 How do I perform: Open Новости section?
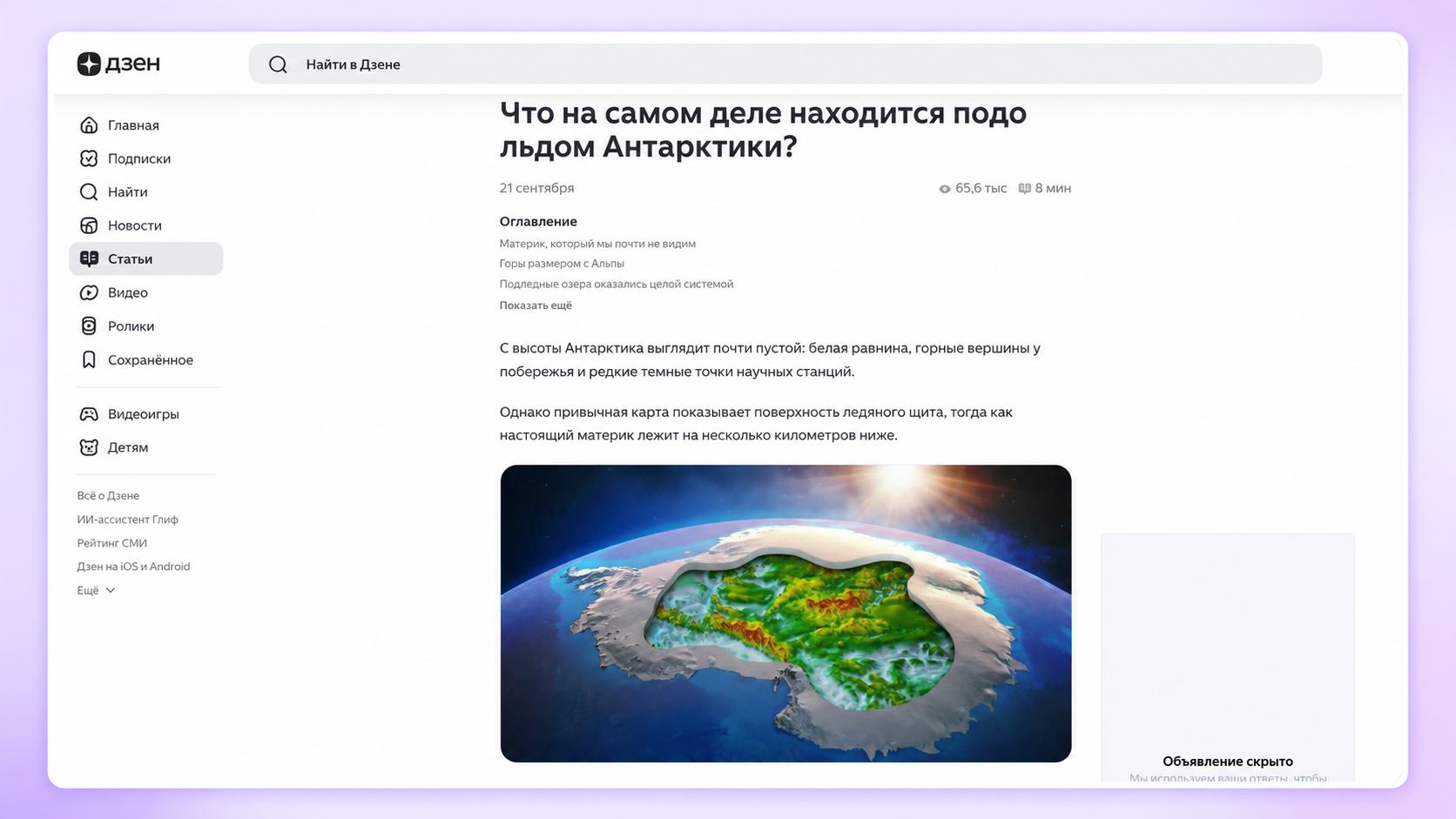pyautogui.click(x=145, y=225)
